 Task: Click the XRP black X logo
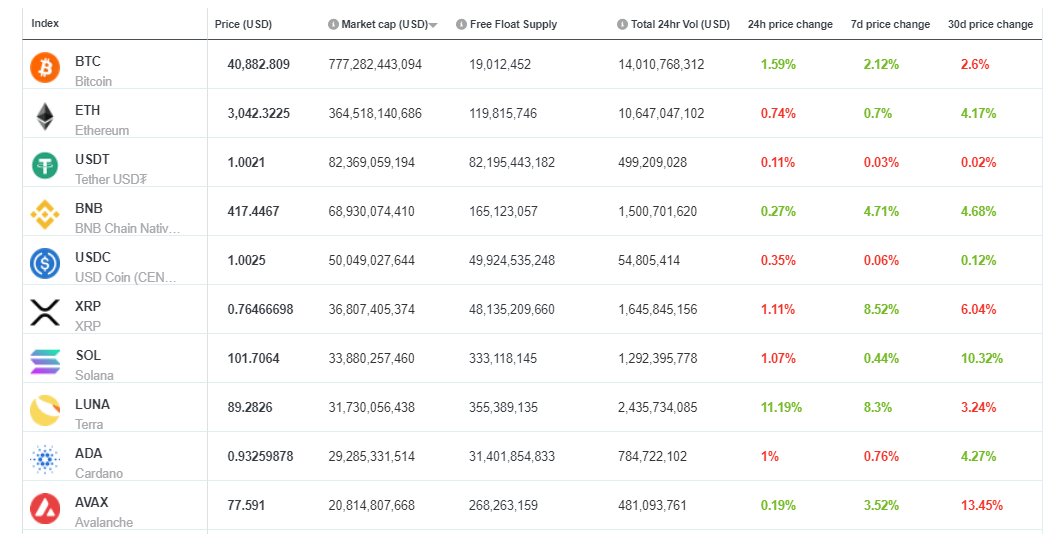45,313
